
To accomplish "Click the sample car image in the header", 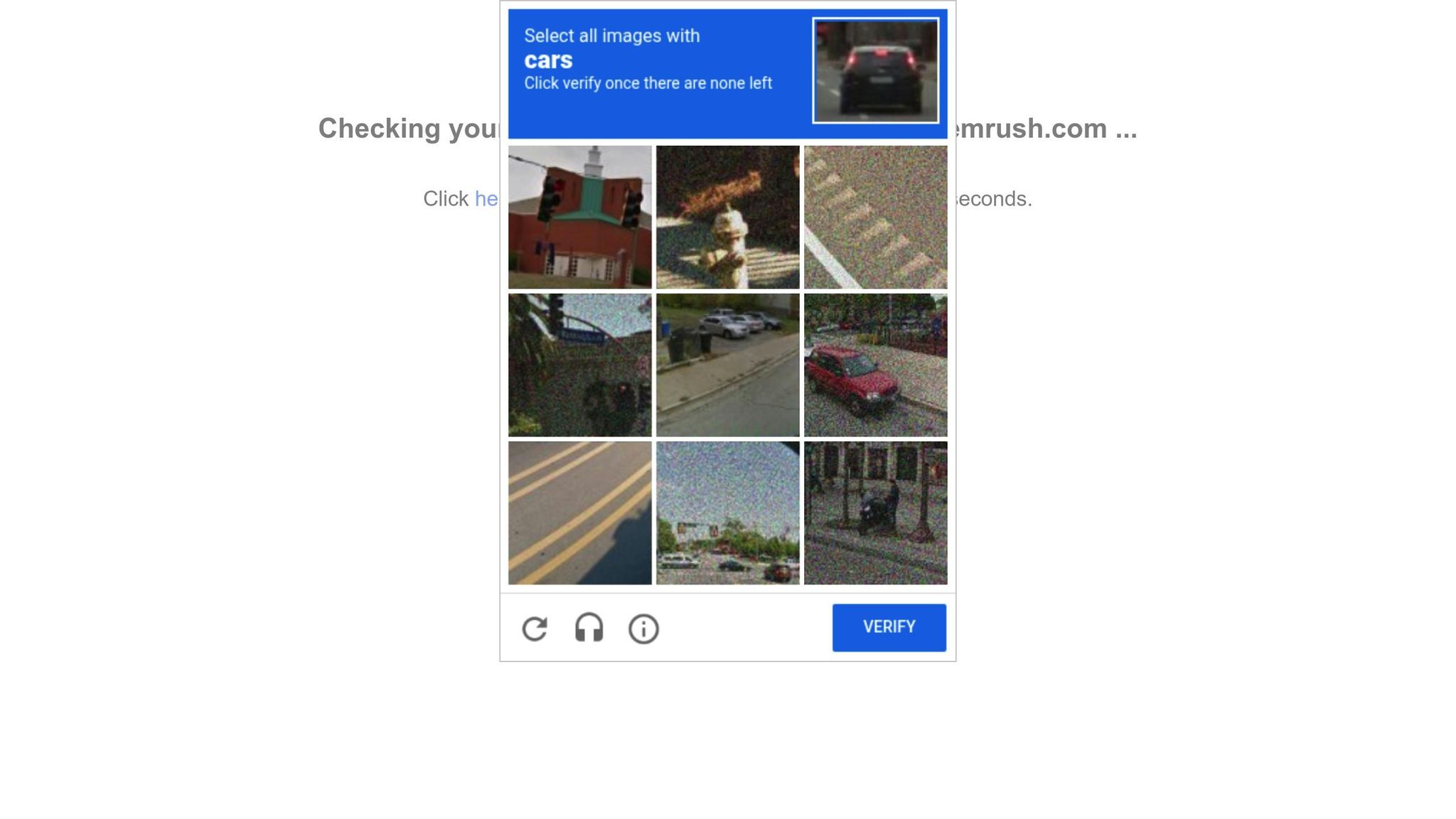I will 876,70.
